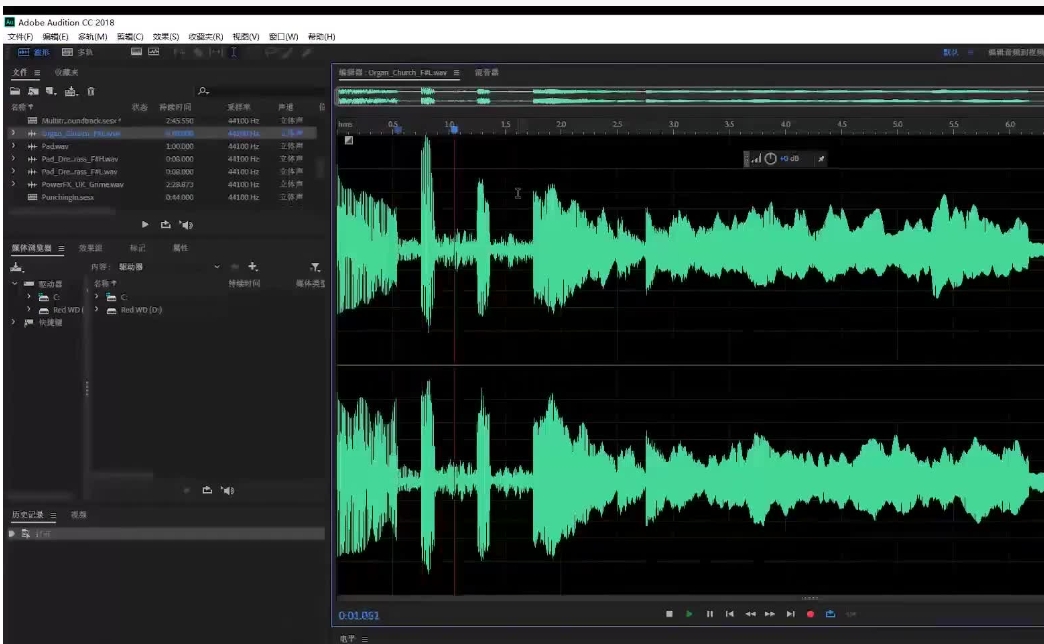Collapse 驱动器 tree node
The image size is (1044, 644).
15,284
